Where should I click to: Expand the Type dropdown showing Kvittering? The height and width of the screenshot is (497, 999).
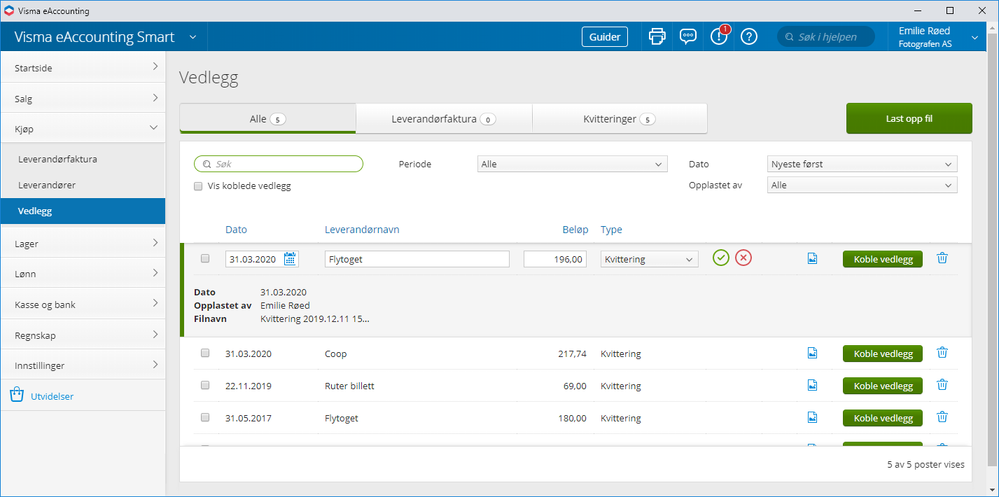(x=648, y=259)
